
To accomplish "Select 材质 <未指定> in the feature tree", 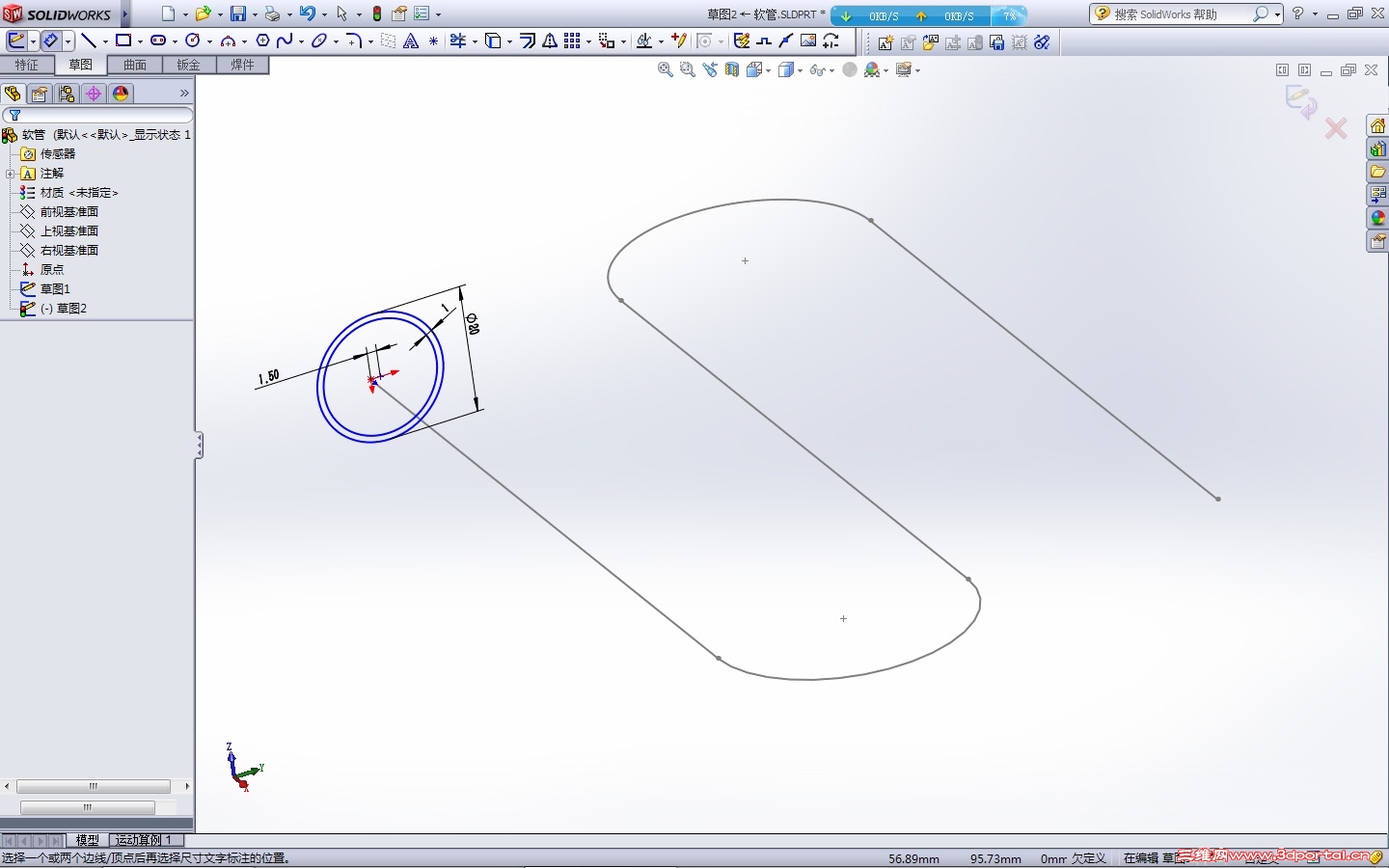I will coord(79,193).
